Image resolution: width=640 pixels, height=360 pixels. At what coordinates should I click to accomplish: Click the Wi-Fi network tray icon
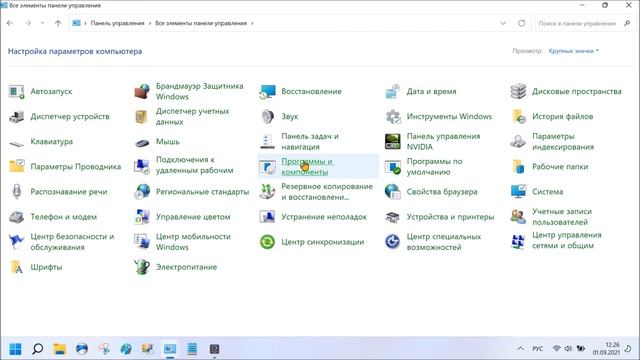556,349
